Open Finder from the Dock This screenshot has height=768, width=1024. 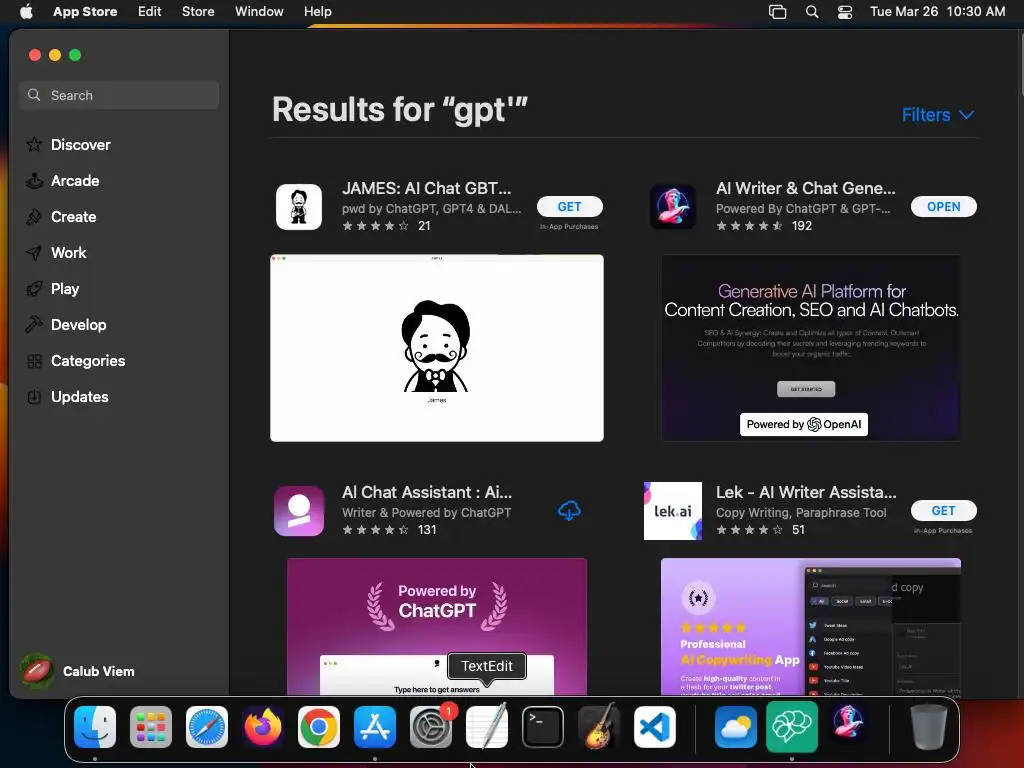[95, 726]
